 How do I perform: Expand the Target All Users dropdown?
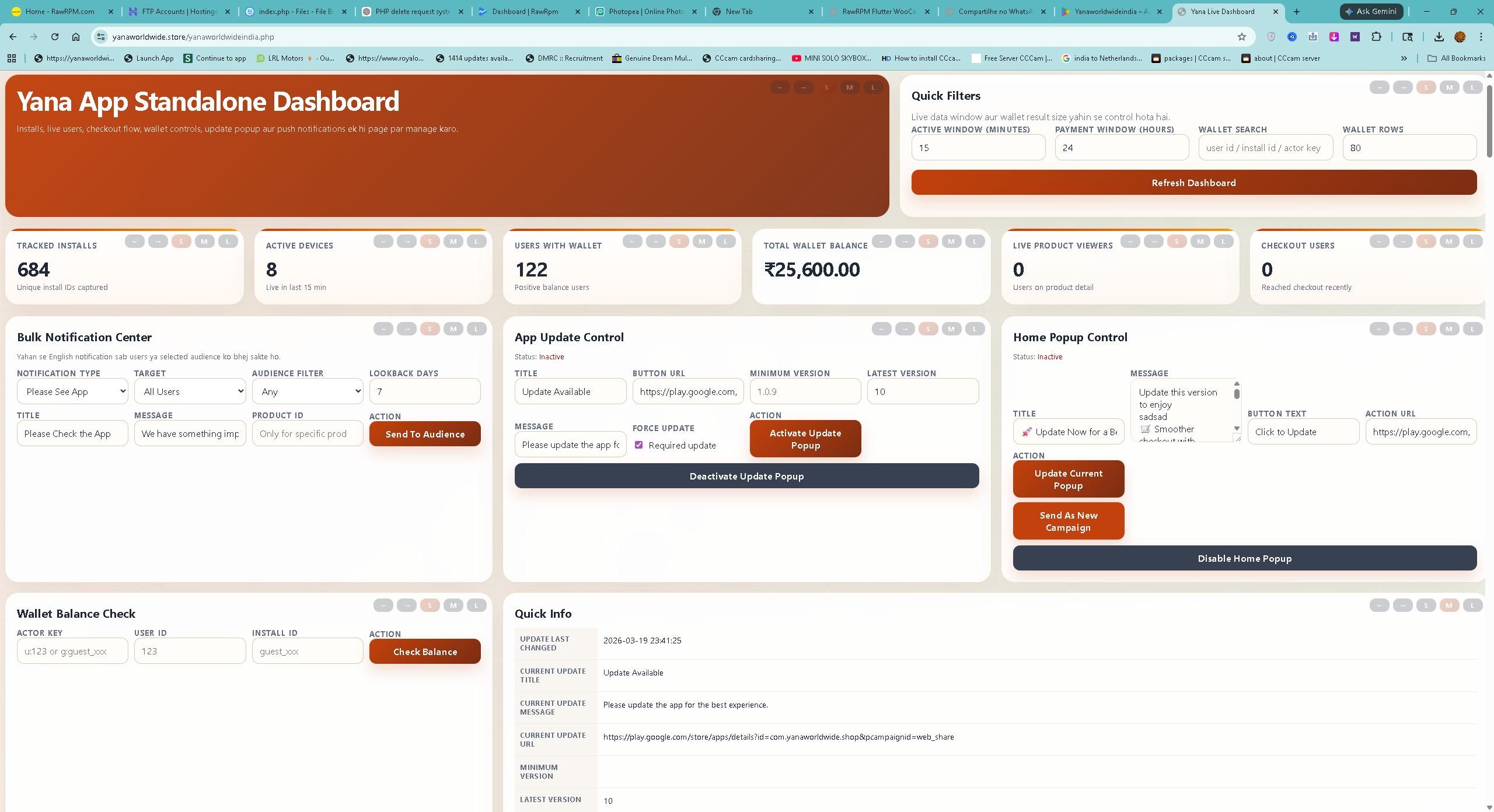click(190, 391)
